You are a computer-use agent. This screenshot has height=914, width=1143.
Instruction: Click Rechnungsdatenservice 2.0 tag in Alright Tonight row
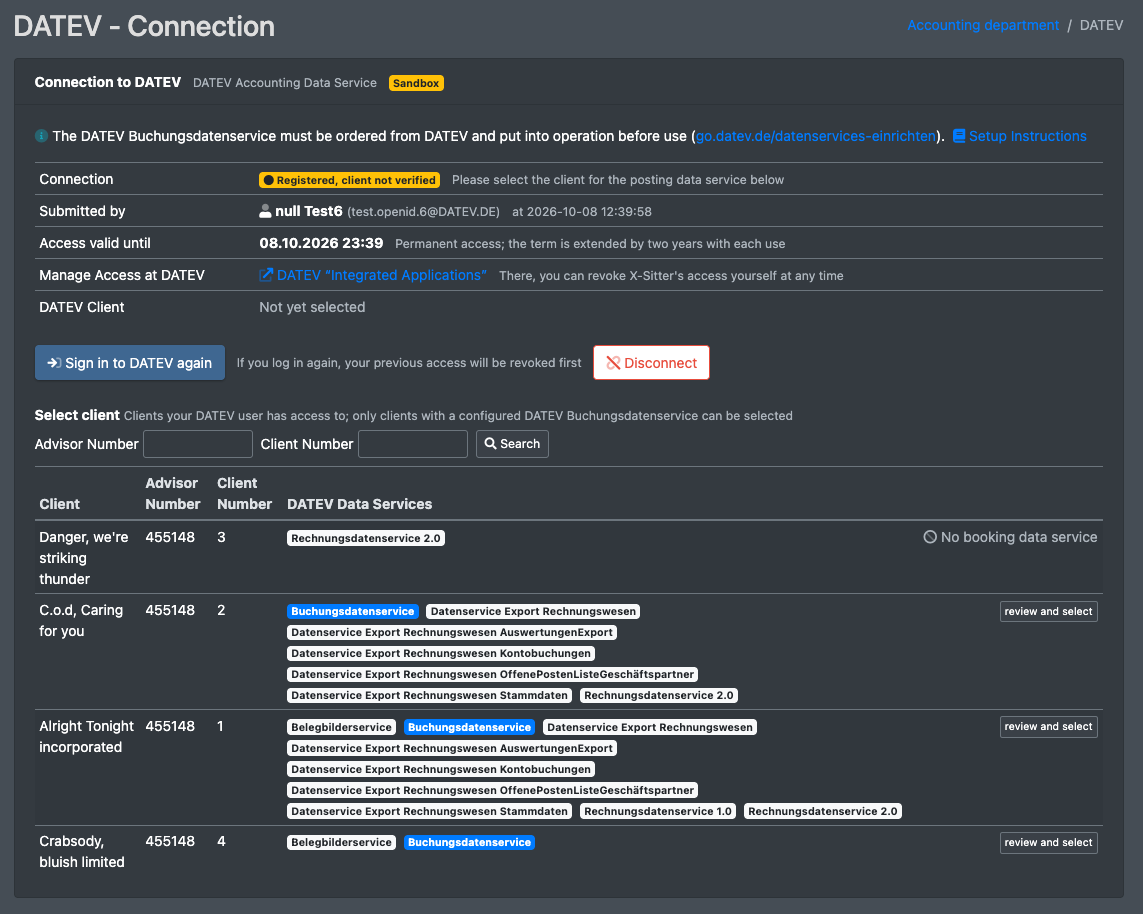click(823, 811)
